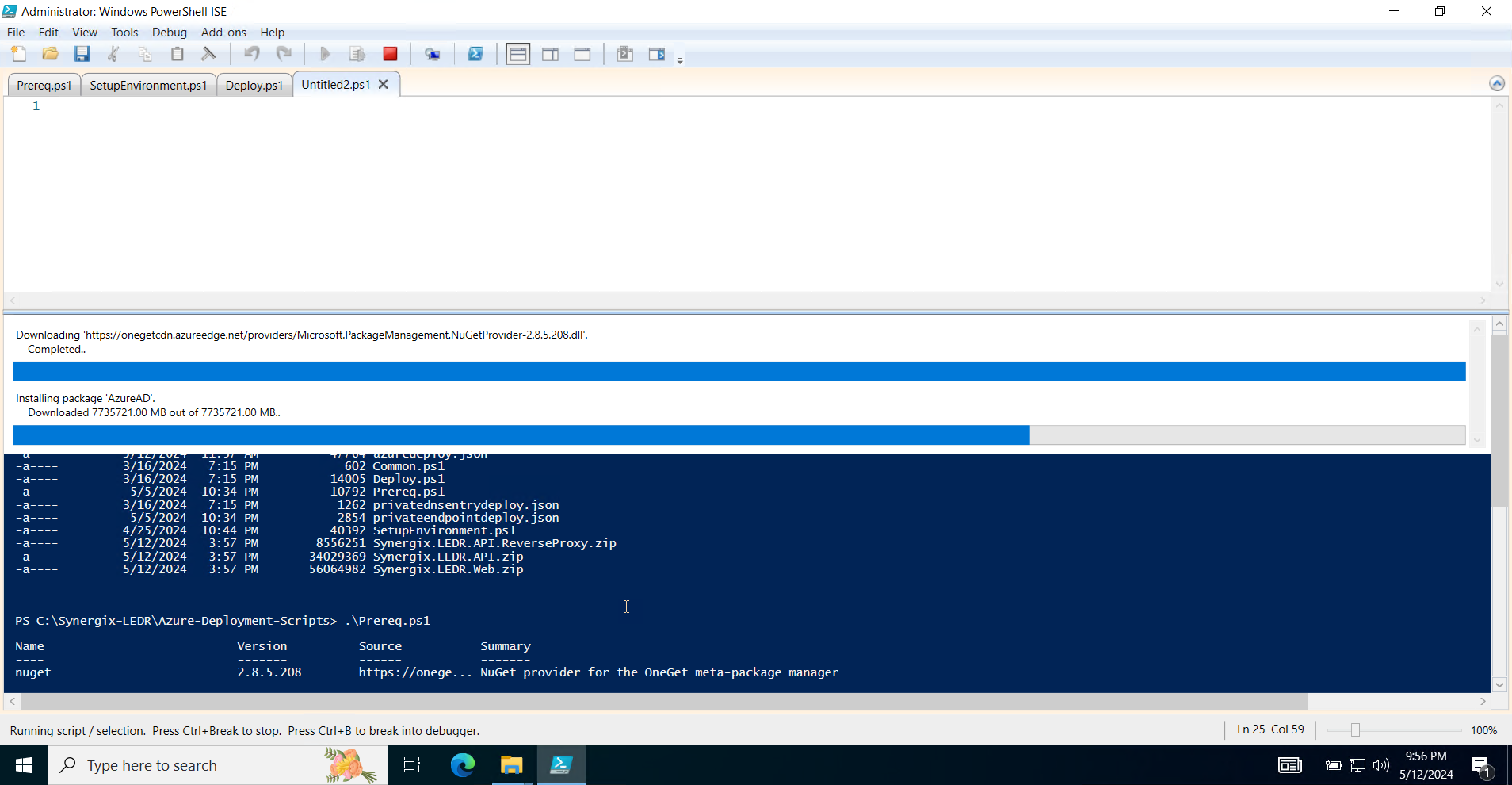Click the Ln 25 Col 59 indicator
1512x785 pixels.
1270,729
